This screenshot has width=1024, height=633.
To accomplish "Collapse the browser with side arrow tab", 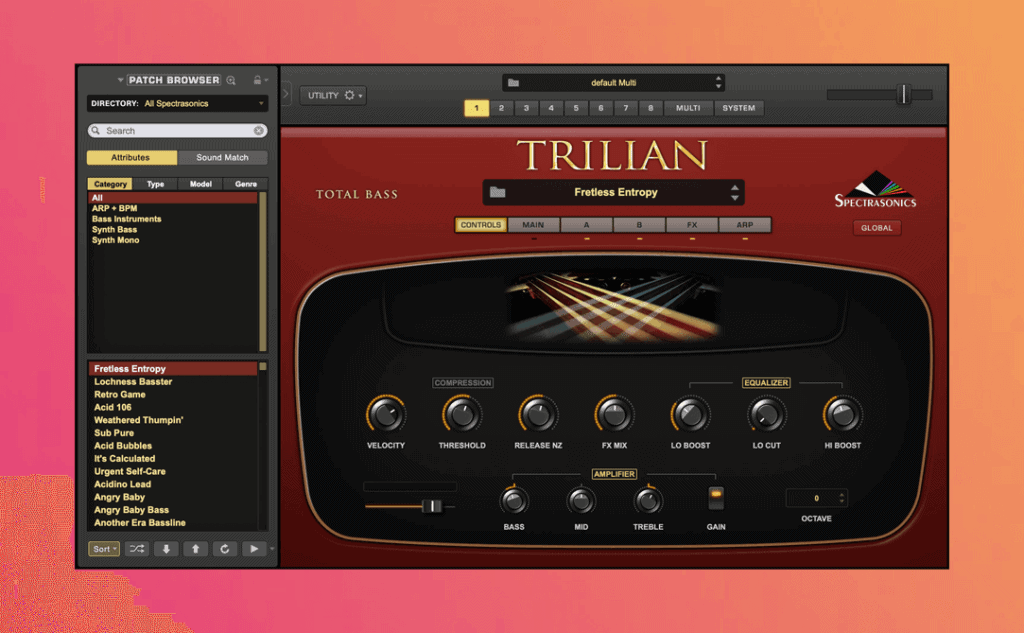I will point(285,93).
